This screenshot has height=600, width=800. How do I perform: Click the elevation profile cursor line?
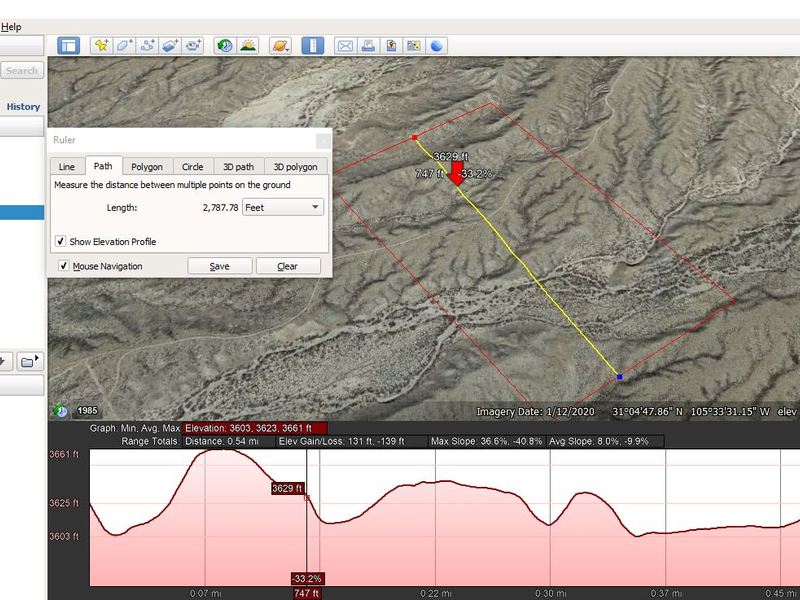point(307,517)
